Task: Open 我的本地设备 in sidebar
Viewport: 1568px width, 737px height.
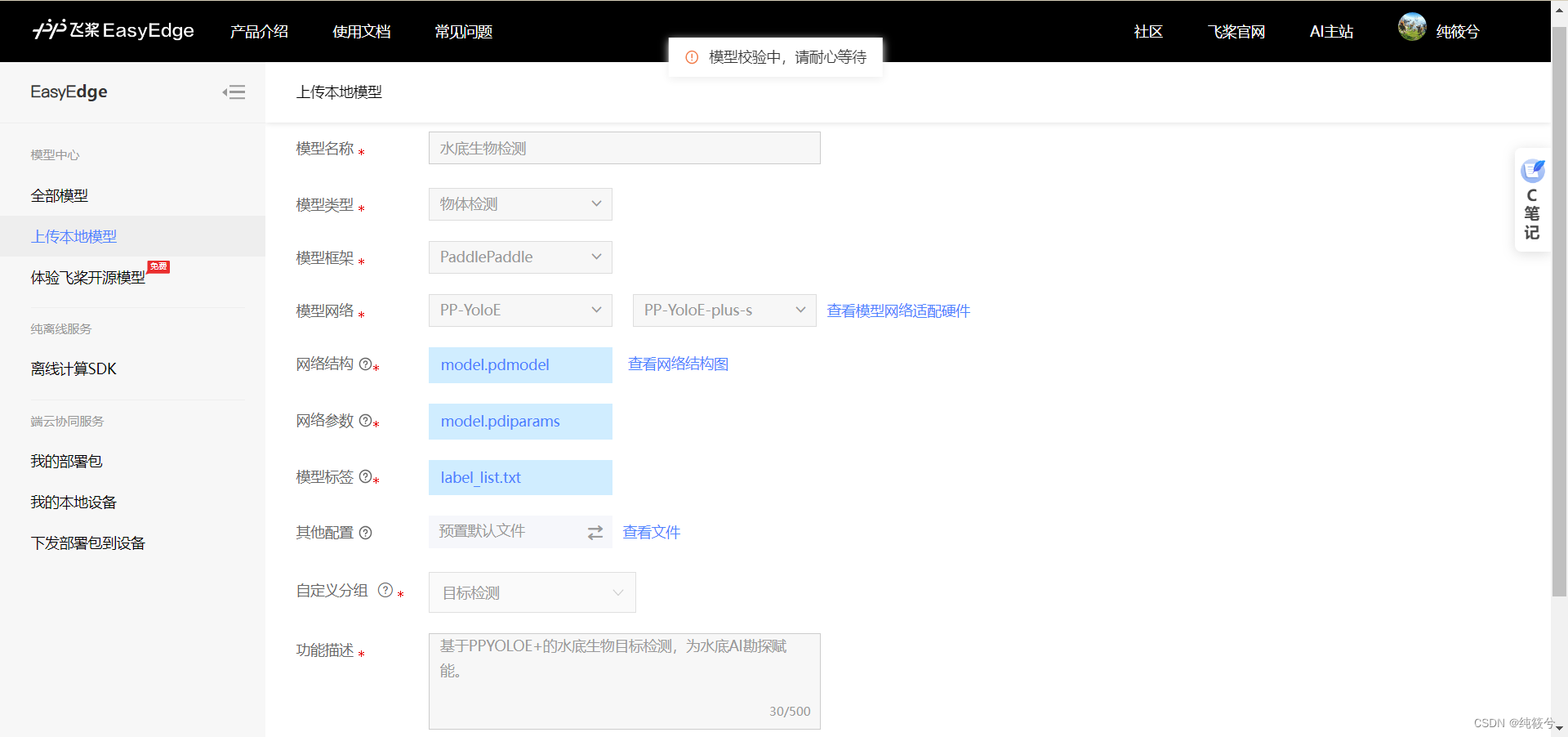Action: 73,502
